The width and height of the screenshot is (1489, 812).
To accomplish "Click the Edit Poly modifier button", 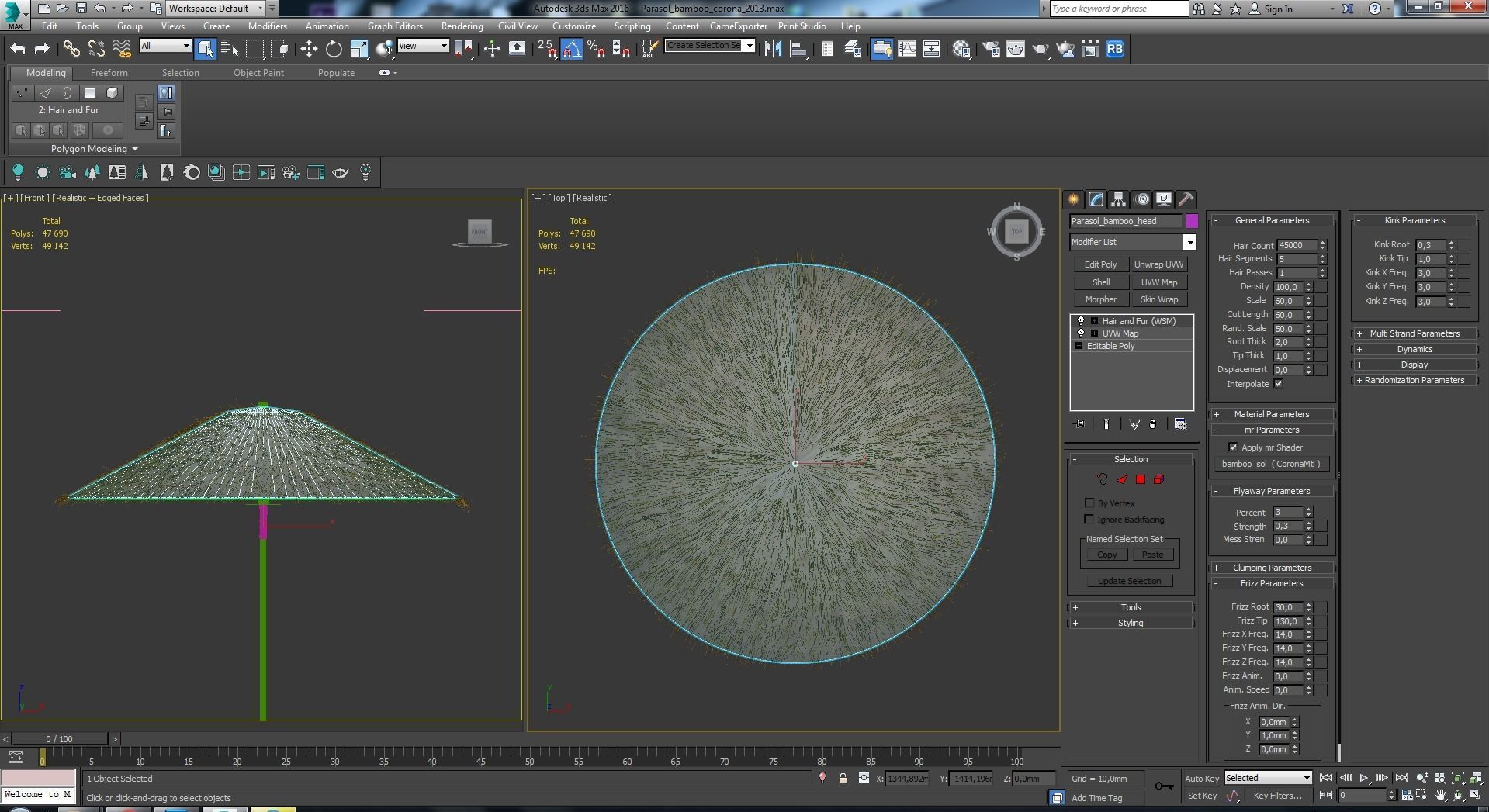I will (1100, 264).
